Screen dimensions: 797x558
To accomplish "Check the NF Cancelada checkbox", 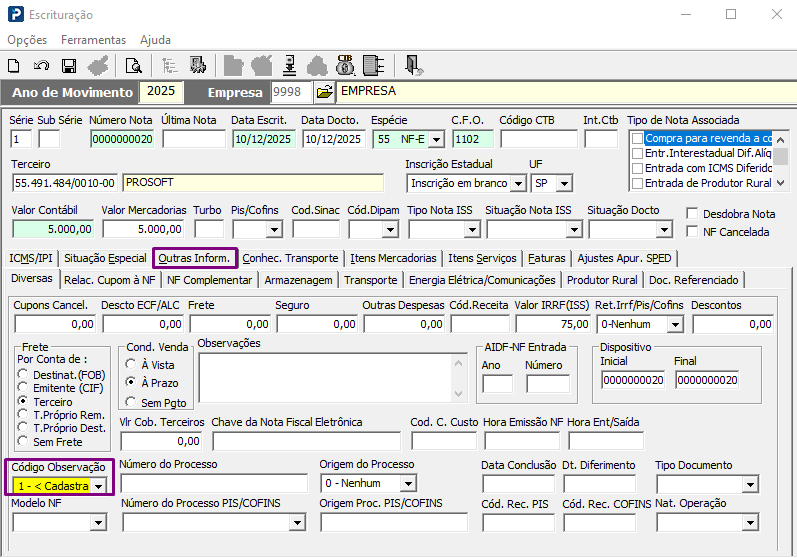I will pyautogui.click(x=693, y=232).
